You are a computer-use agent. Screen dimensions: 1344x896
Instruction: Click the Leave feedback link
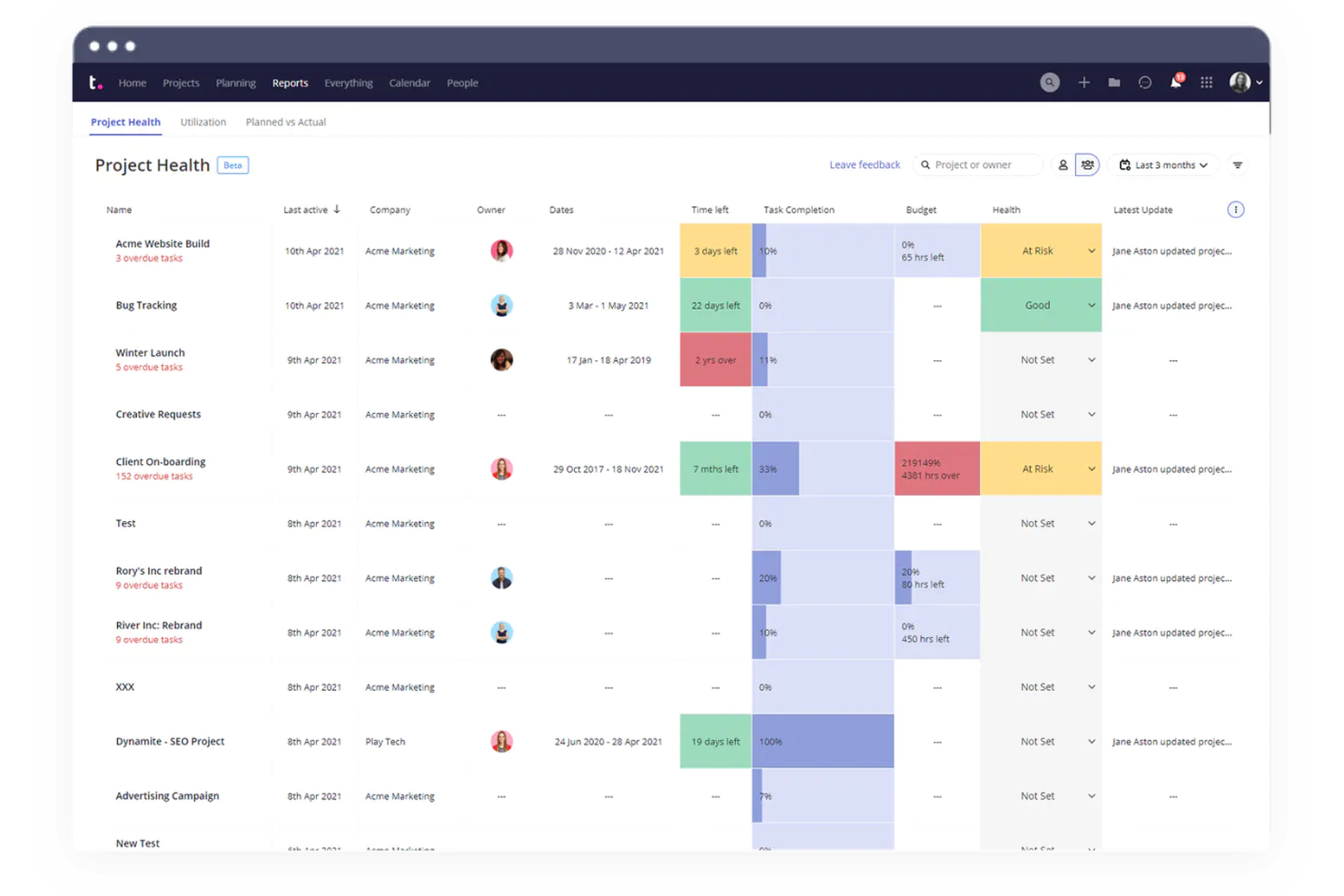[x=864, y=164]
